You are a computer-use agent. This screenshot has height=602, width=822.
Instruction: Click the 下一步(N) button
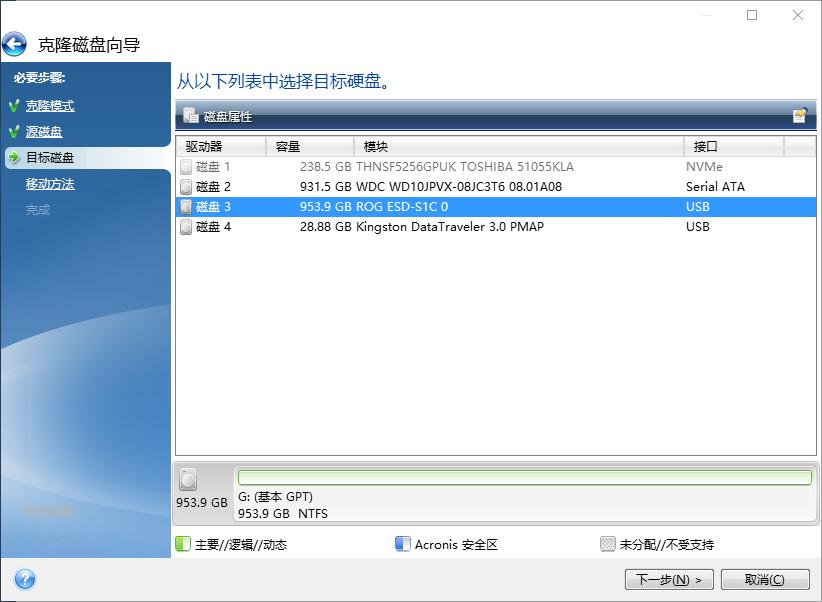(672, 579)
